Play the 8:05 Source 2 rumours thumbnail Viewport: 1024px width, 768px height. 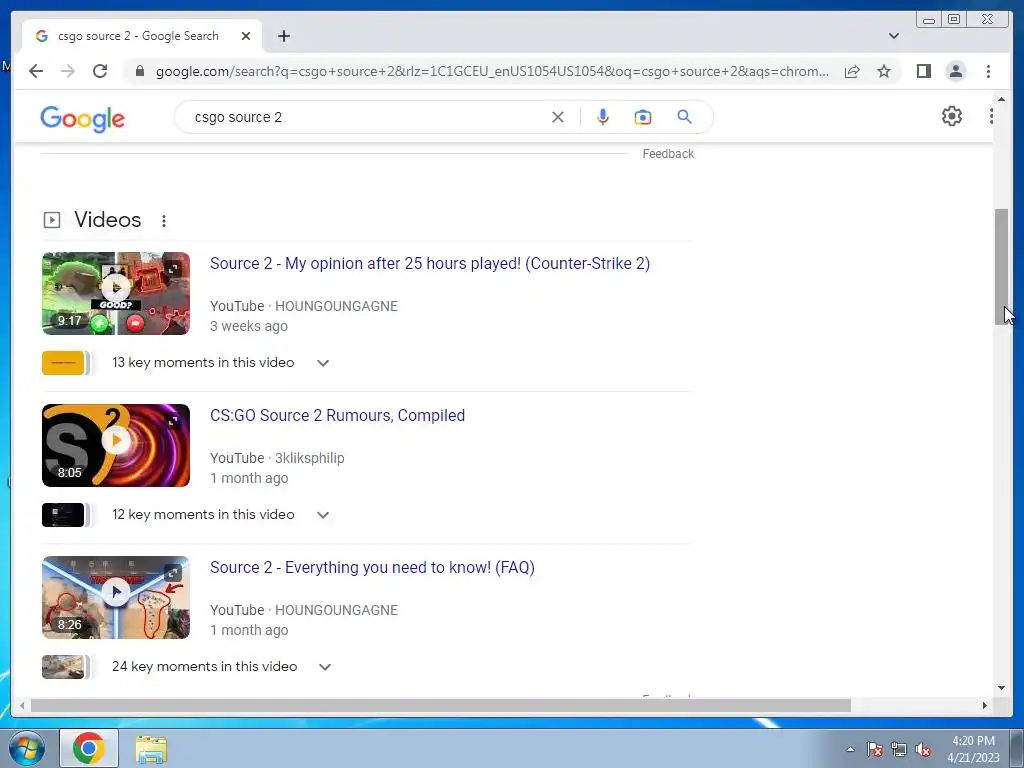coord(116,445)
